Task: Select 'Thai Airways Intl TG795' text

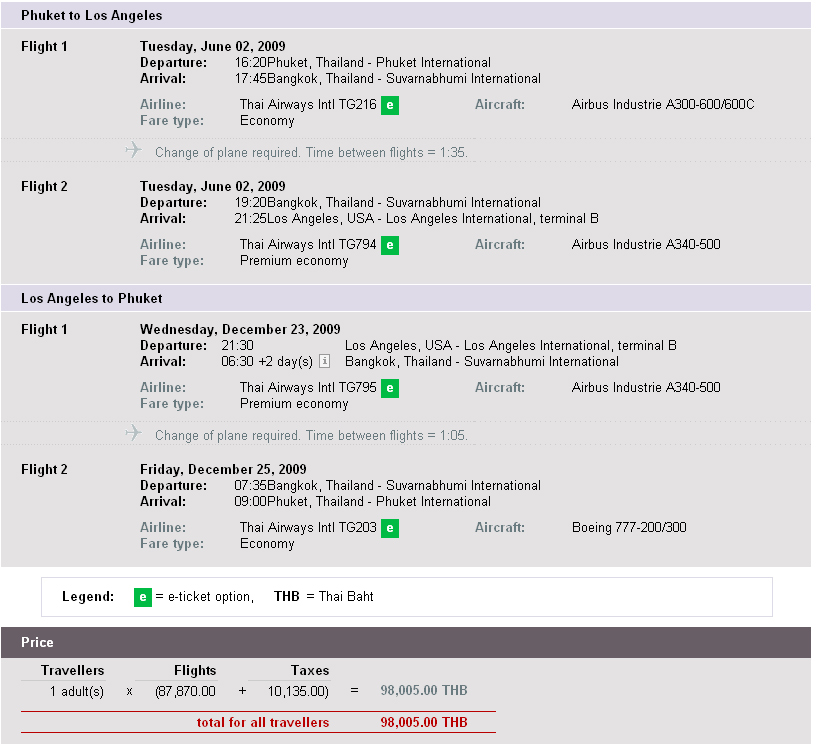Action: (x=308, y=387)
